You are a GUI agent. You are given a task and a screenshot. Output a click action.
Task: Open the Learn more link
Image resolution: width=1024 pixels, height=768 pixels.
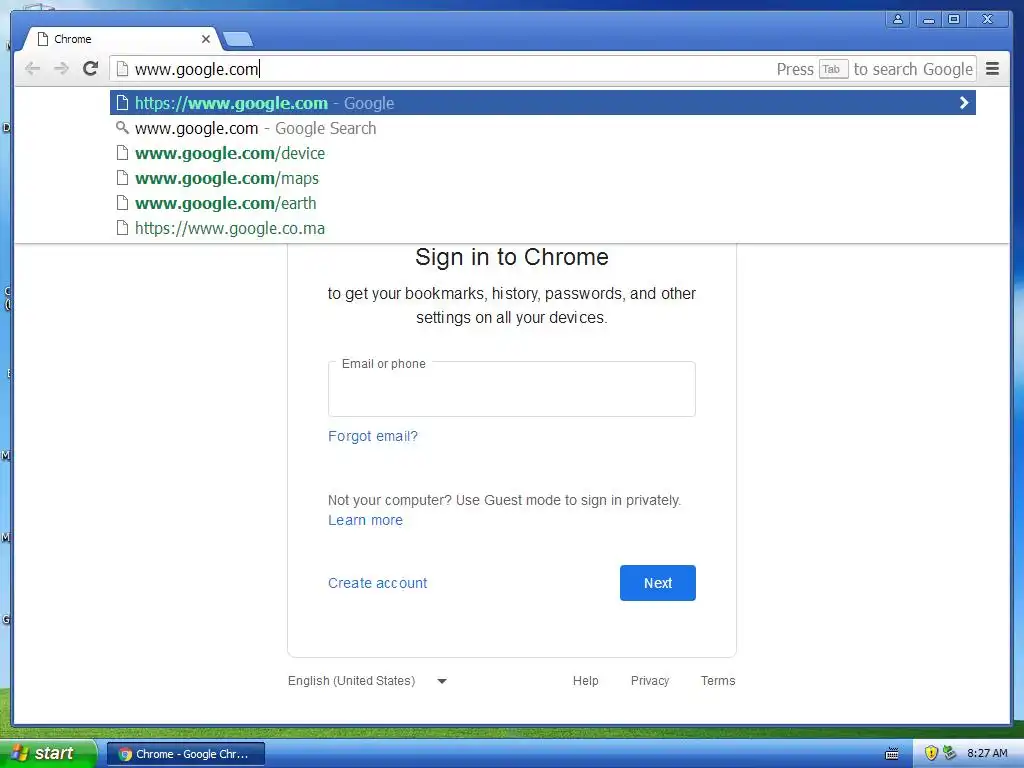pos(365,520)
